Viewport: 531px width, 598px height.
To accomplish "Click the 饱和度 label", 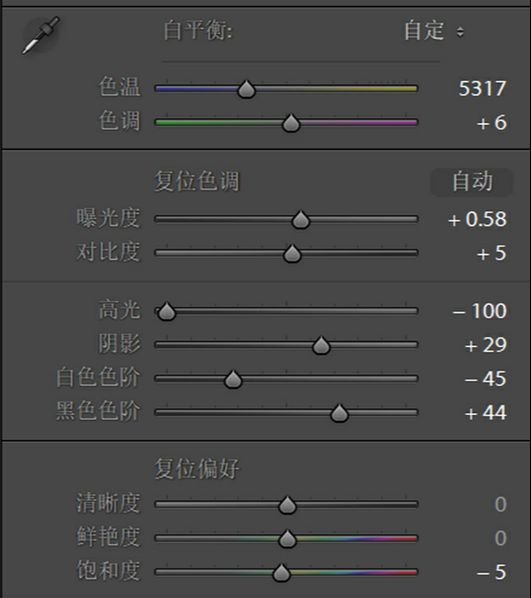I will [108, 571].
